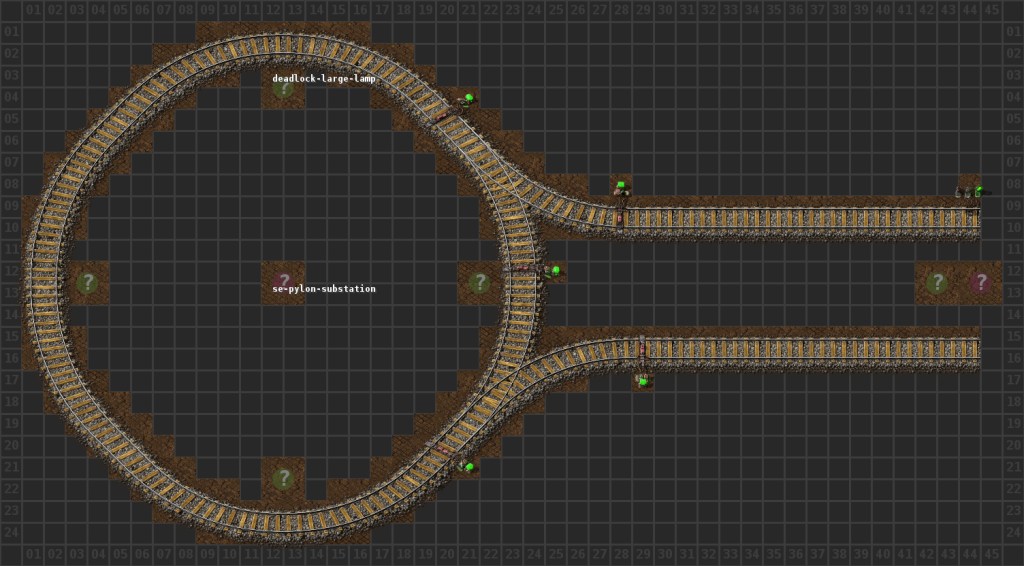Screen dimensions: 1024x566
Task: Select the red question-mark icon labeled se-pylon-substation
Action: (283, 282)
